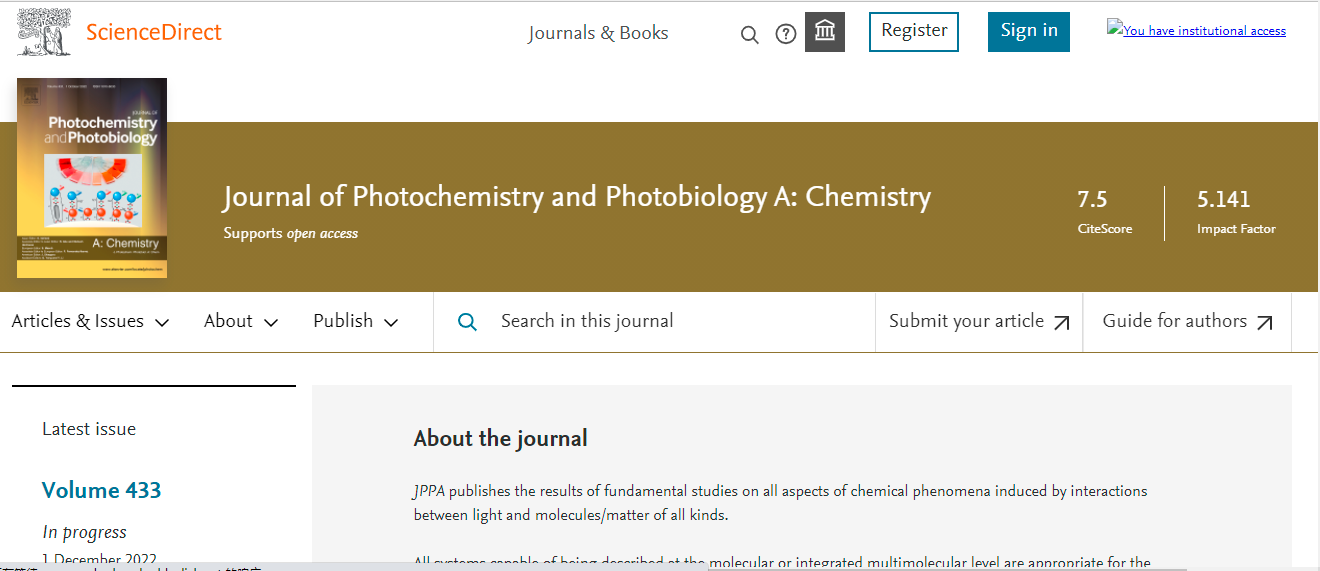Screen dimensions: 1320x571
Task: Open the Publish dropdown menu
Action: 355,321
